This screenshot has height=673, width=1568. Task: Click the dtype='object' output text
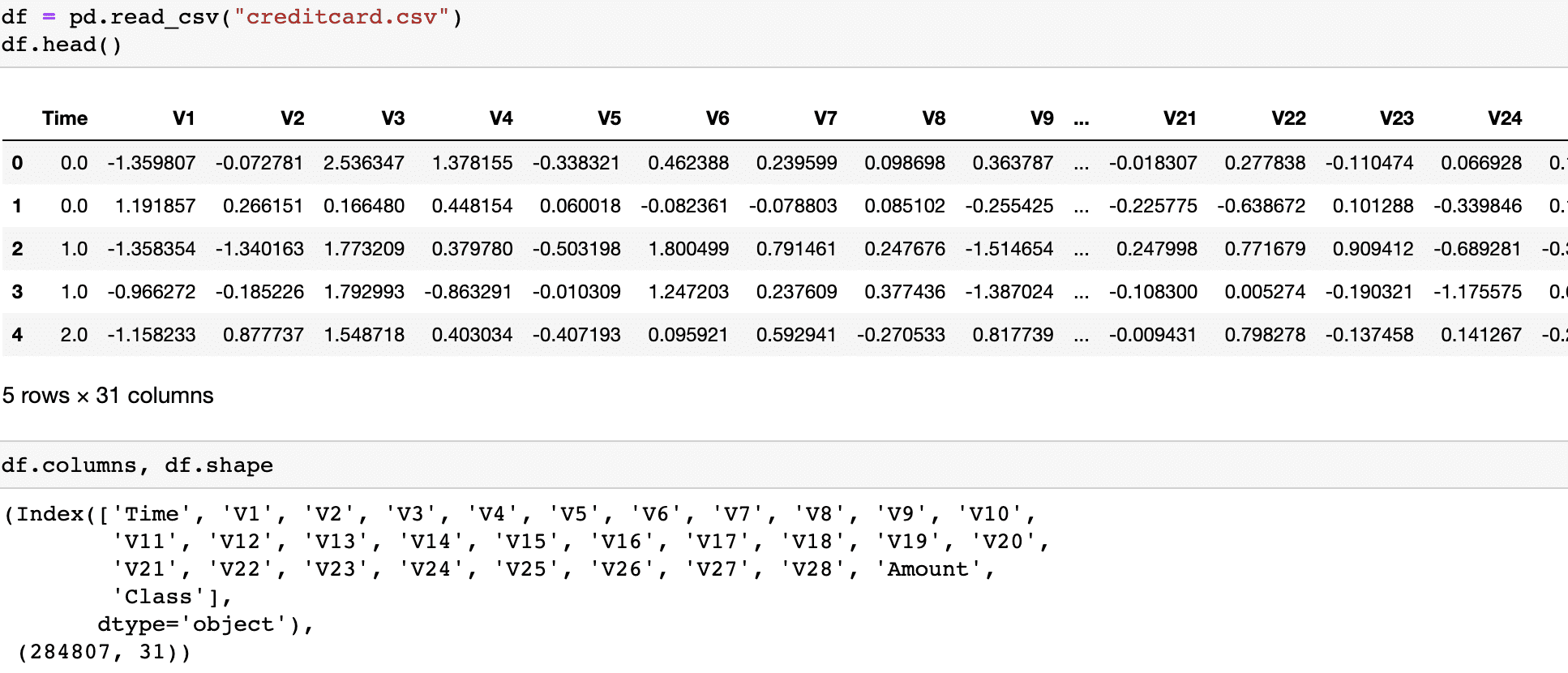click(199, 624)
